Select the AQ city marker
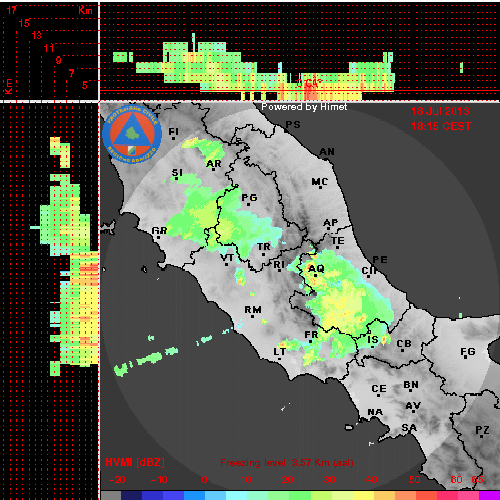The image size is (500, 500). (316, 275)
